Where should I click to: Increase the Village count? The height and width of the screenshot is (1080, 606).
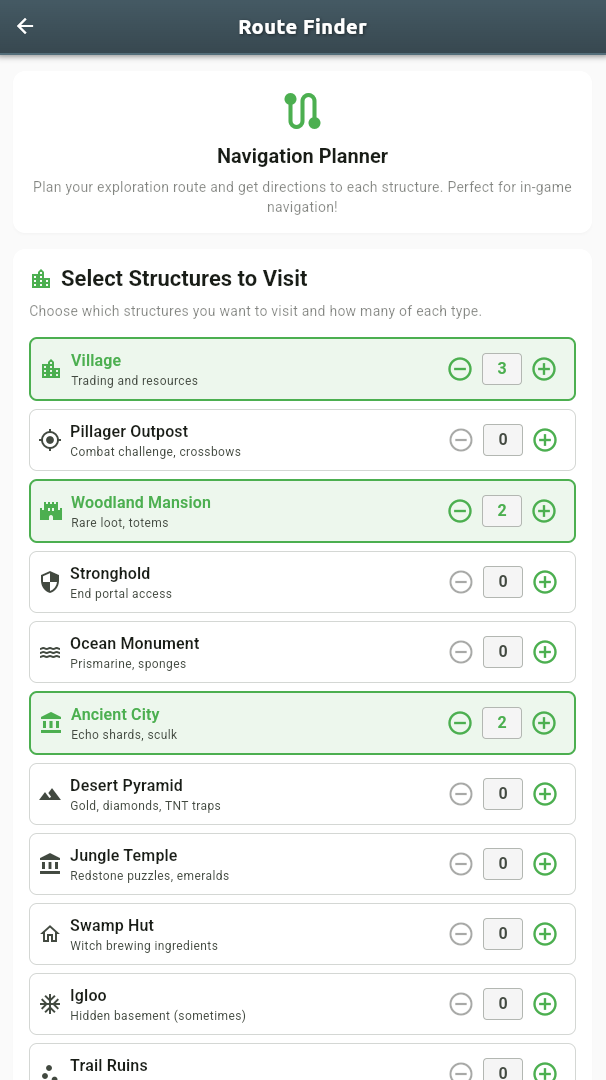point(544,368)
